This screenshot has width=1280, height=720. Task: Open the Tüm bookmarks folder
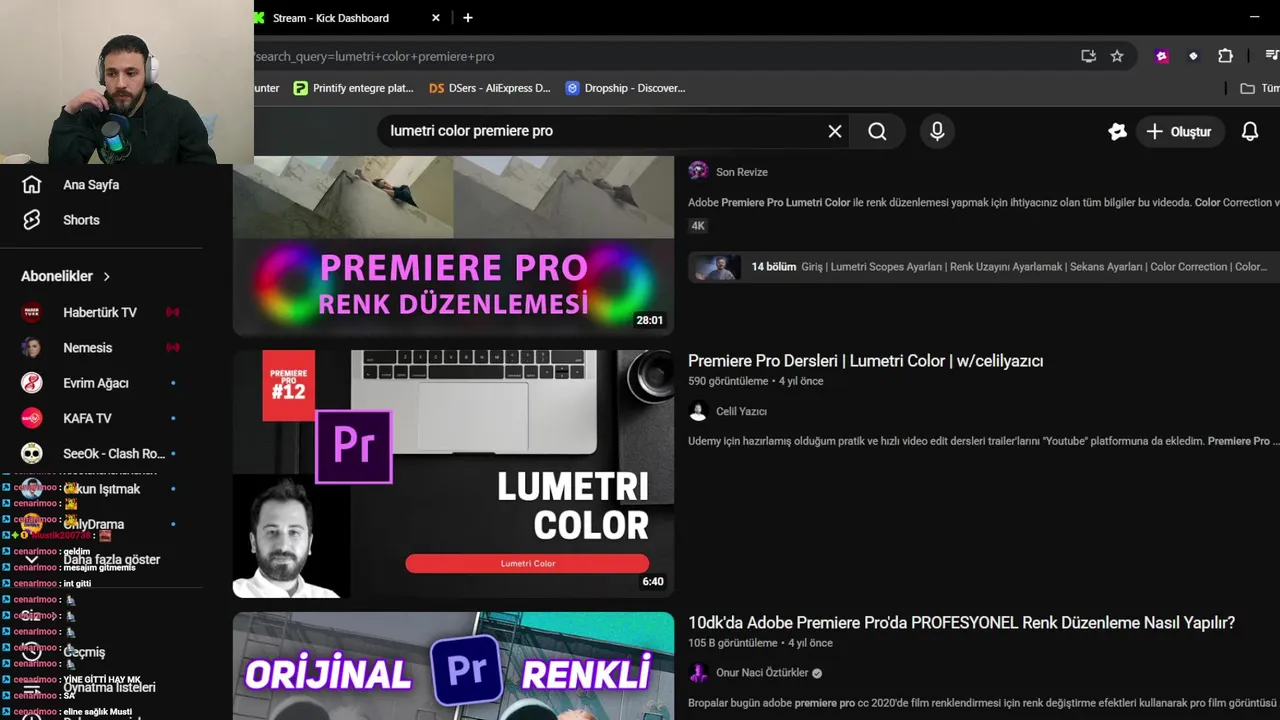[1260, 88]
